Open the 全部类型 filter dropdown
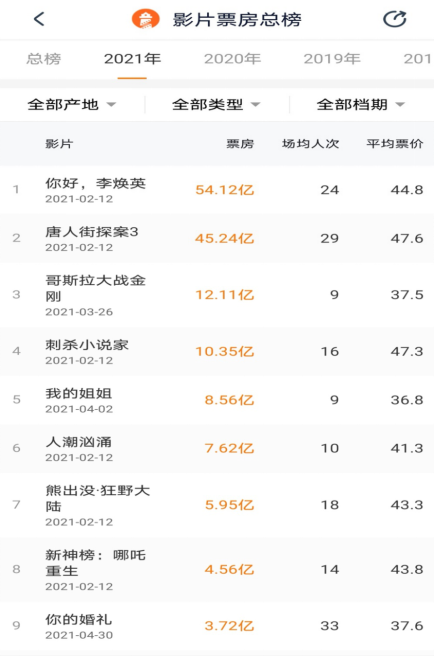435x656 pixels. (216, 105)
